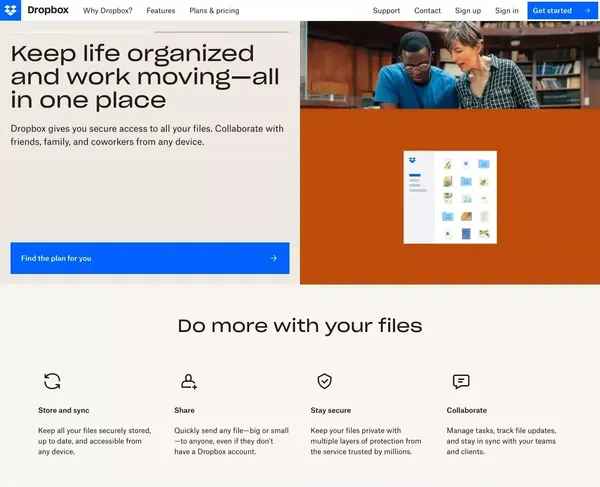The height and width of the screenshot is (487, 600).
Task: Click the Collaborate chat bubble icon
Action: point(461,381)
